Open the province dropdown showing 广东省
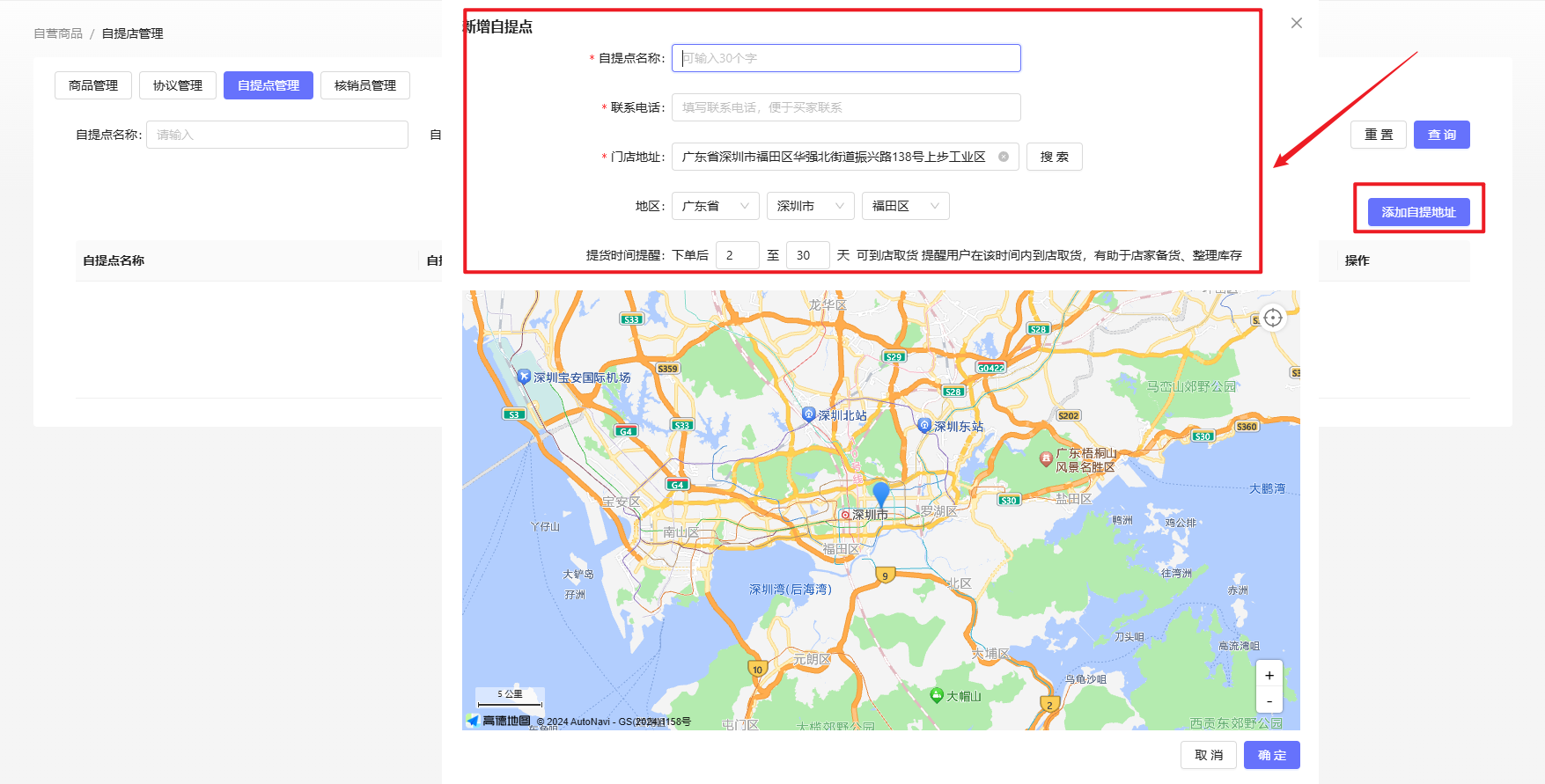Screen dimensions: 1545x784 (x=715, y=206)
